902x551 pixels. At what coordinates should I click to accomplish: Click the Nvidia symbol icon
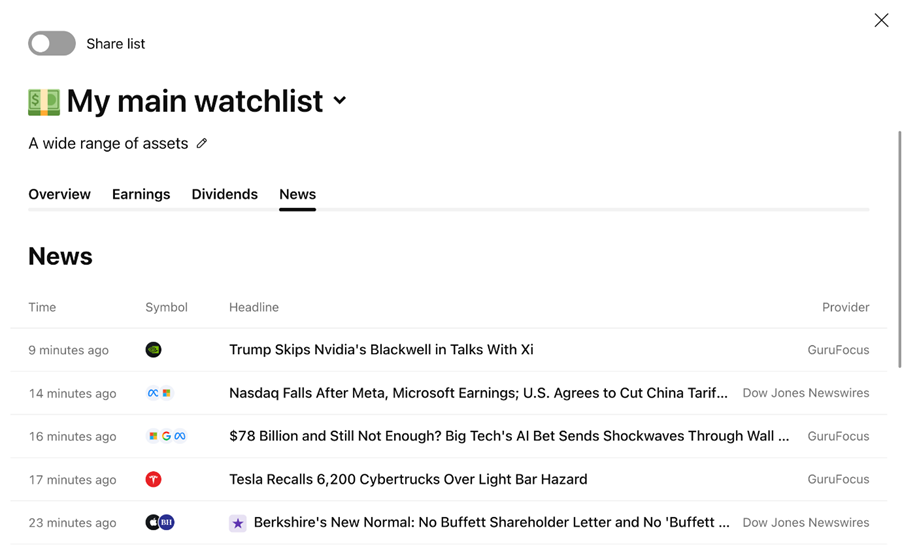click(x=154, y=350)
